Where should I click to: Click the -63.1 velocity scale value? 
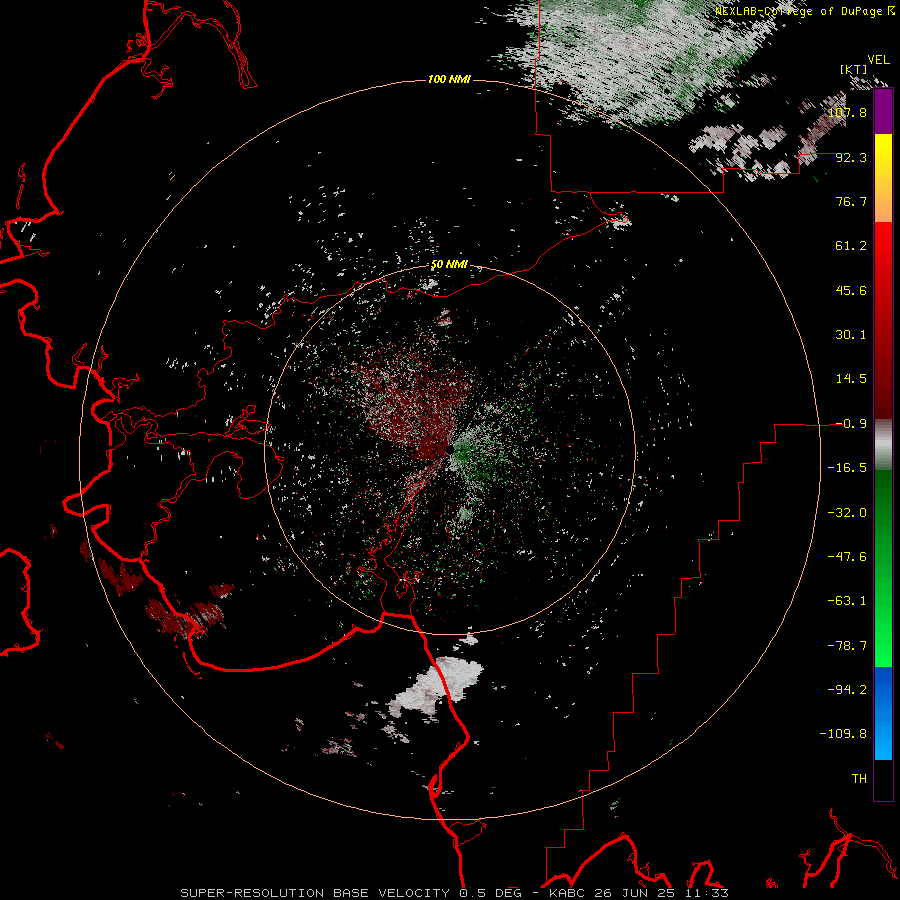[x=847, y=601]
